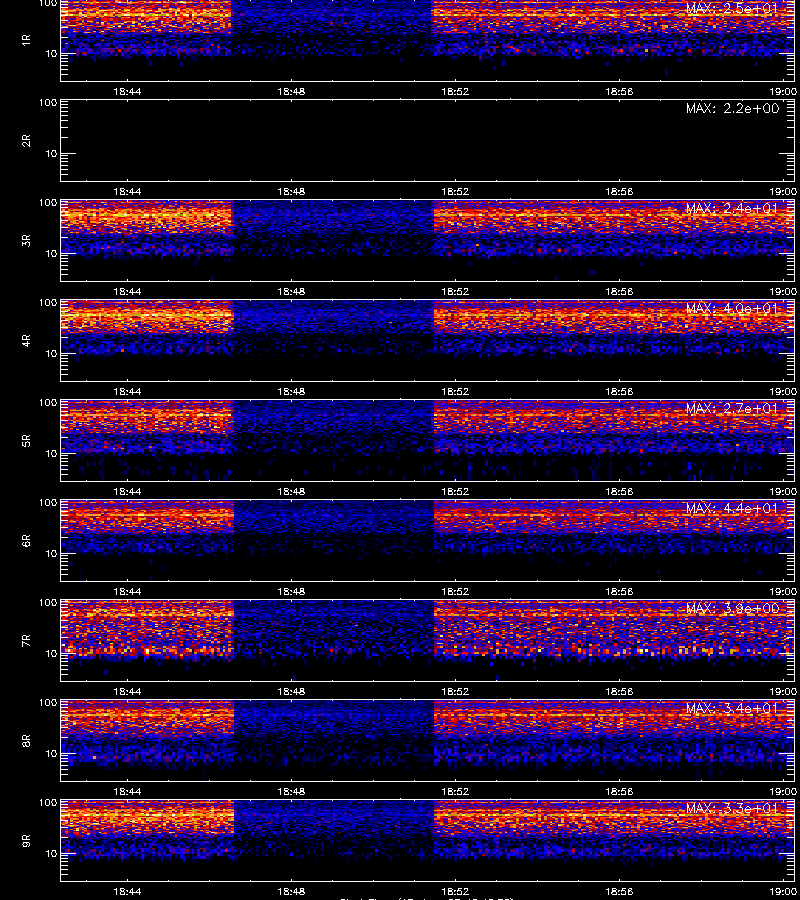Click the 9R panel axis label
The width and height of the screenshot is (800, 900).
(x=26, y=841)
